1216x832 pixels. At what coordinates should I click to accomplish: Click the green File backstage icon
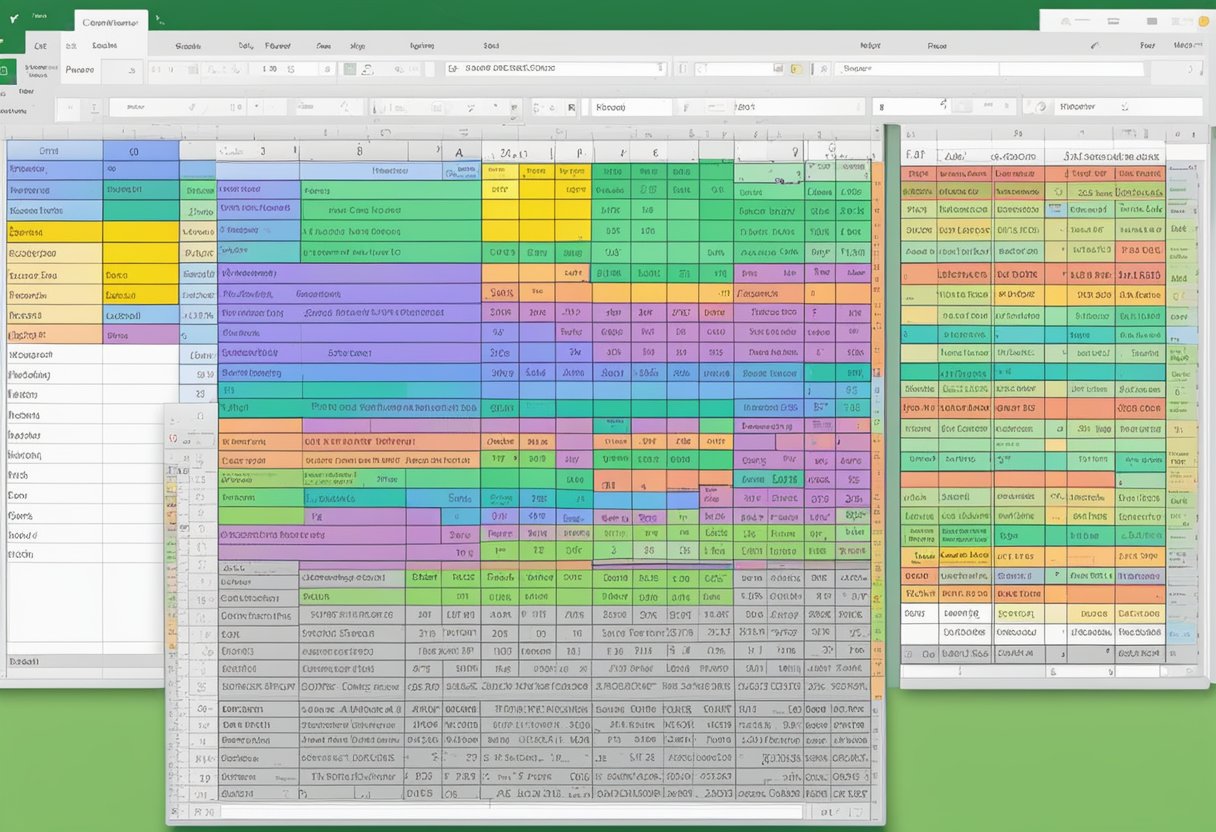pyautogui.click(x=7, y=70)
